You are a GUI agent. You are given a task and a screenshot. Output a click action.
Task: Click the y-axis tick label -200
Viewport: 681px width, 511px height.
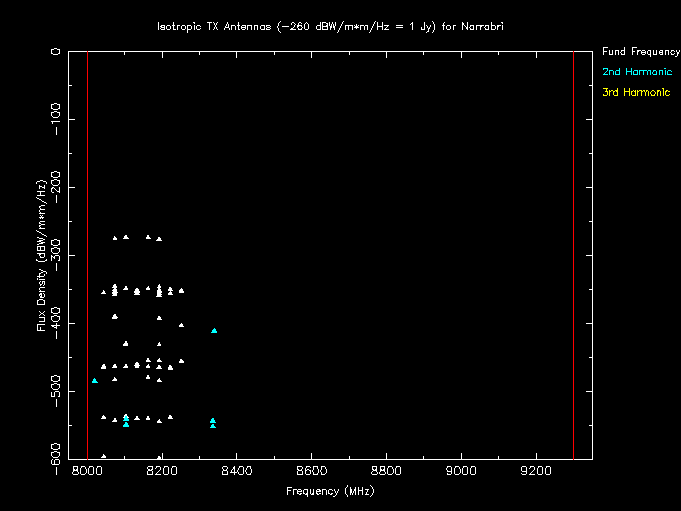pyautogui.click(x=55, y=187)
